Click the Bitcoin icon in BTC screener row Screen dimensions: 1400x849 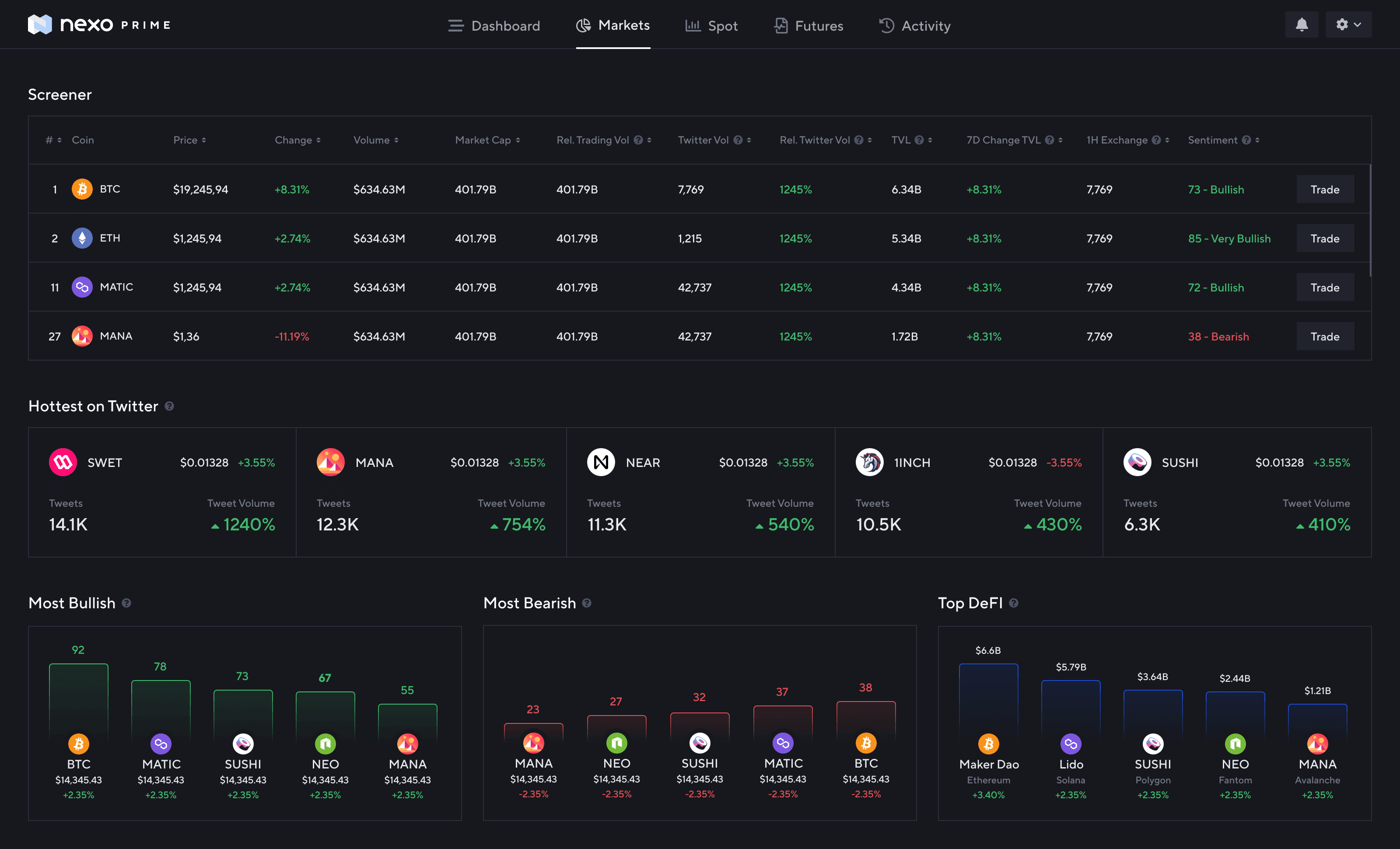(82, 189)
